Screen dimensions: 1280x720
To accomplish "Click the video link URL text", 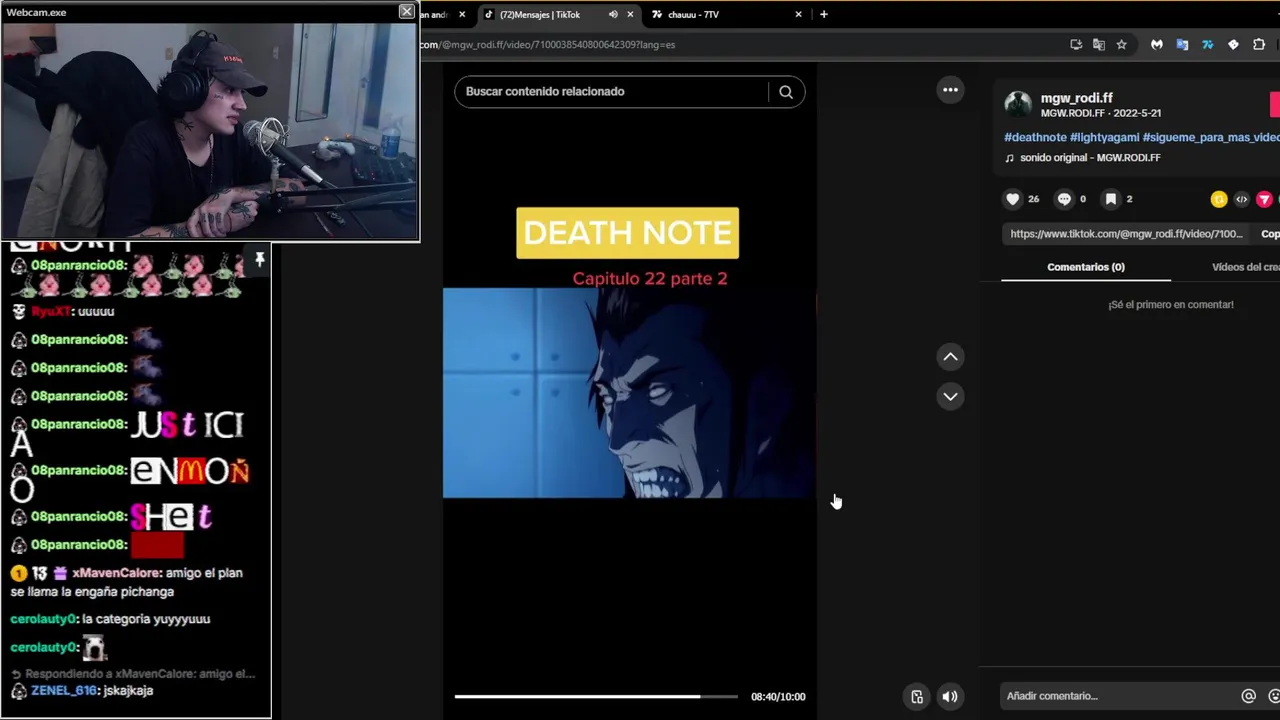I will click(1126, 234).
